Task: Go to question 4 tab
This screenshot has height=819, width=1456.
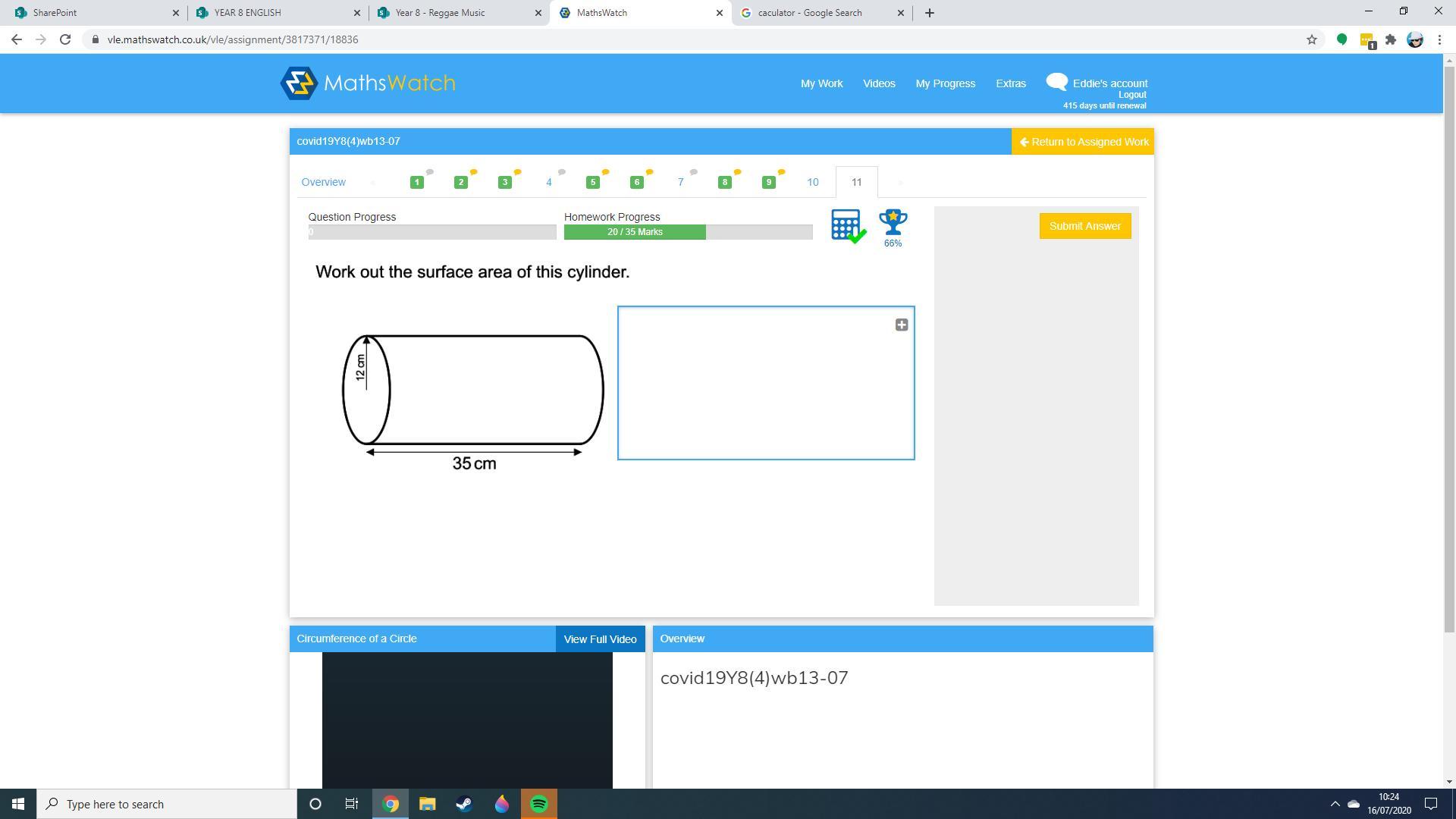Action: tap(548, 182)
